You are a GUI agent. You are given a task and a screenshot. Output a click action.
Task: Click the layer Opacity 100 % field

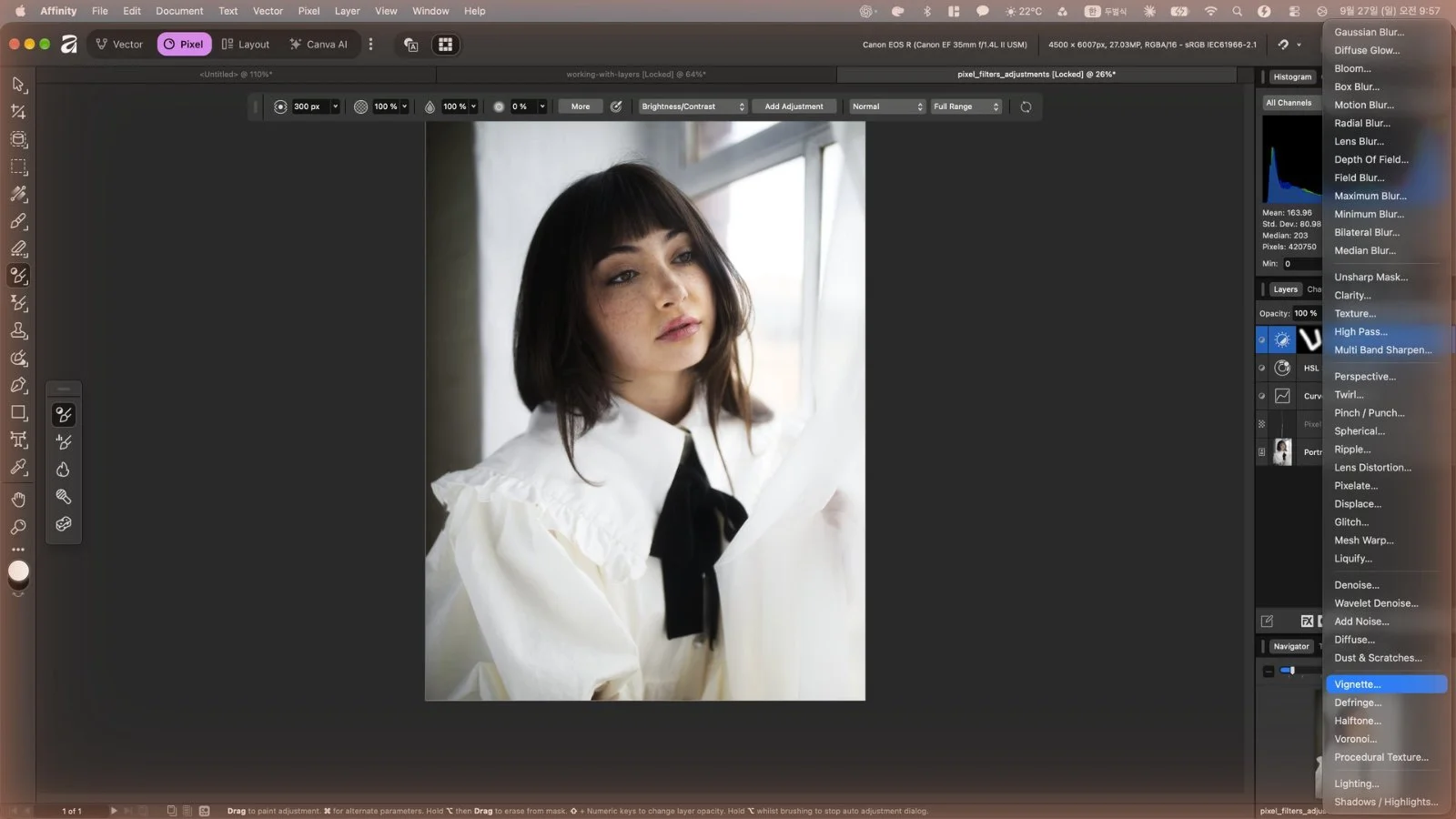(1306, 313)
